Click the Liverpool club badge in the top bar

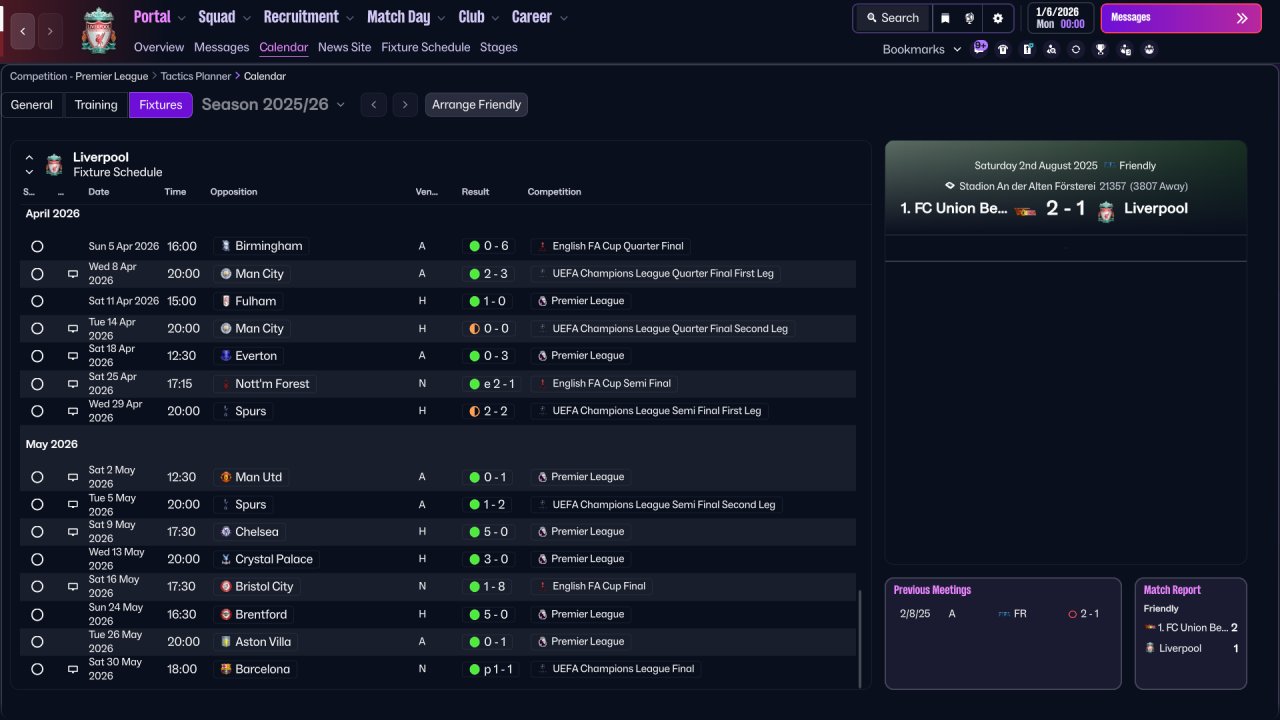click(x=98, y=31)
